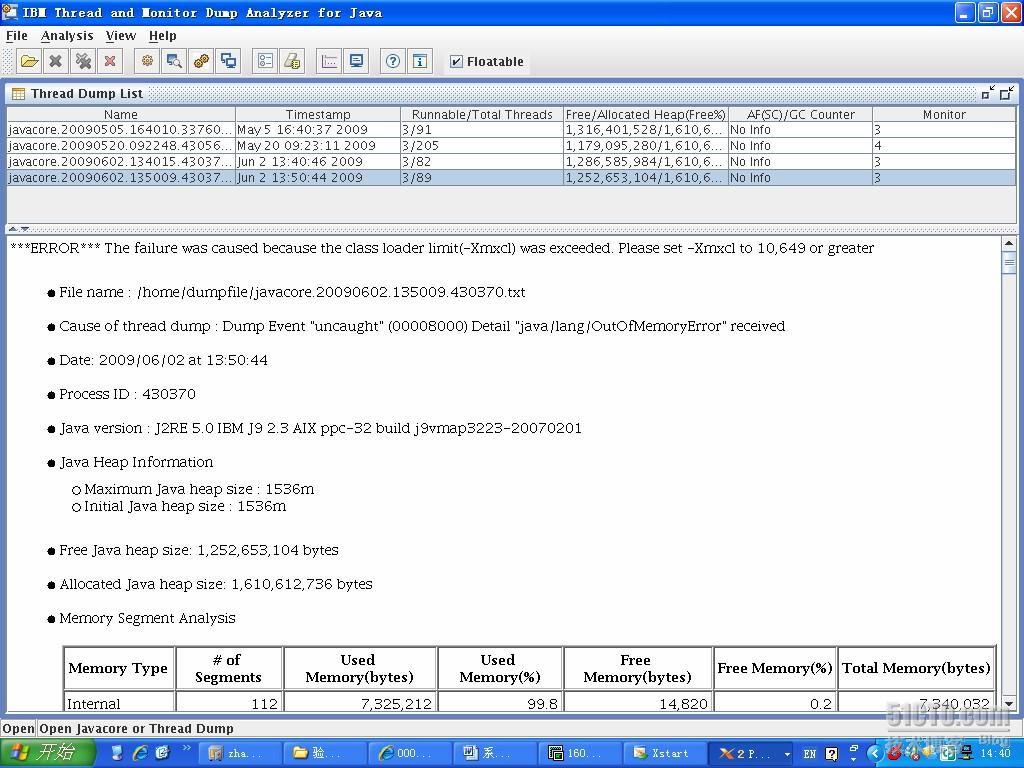Click the double gears compare threads icon
Screen dimensions: 1024x768
click(201, 61)
